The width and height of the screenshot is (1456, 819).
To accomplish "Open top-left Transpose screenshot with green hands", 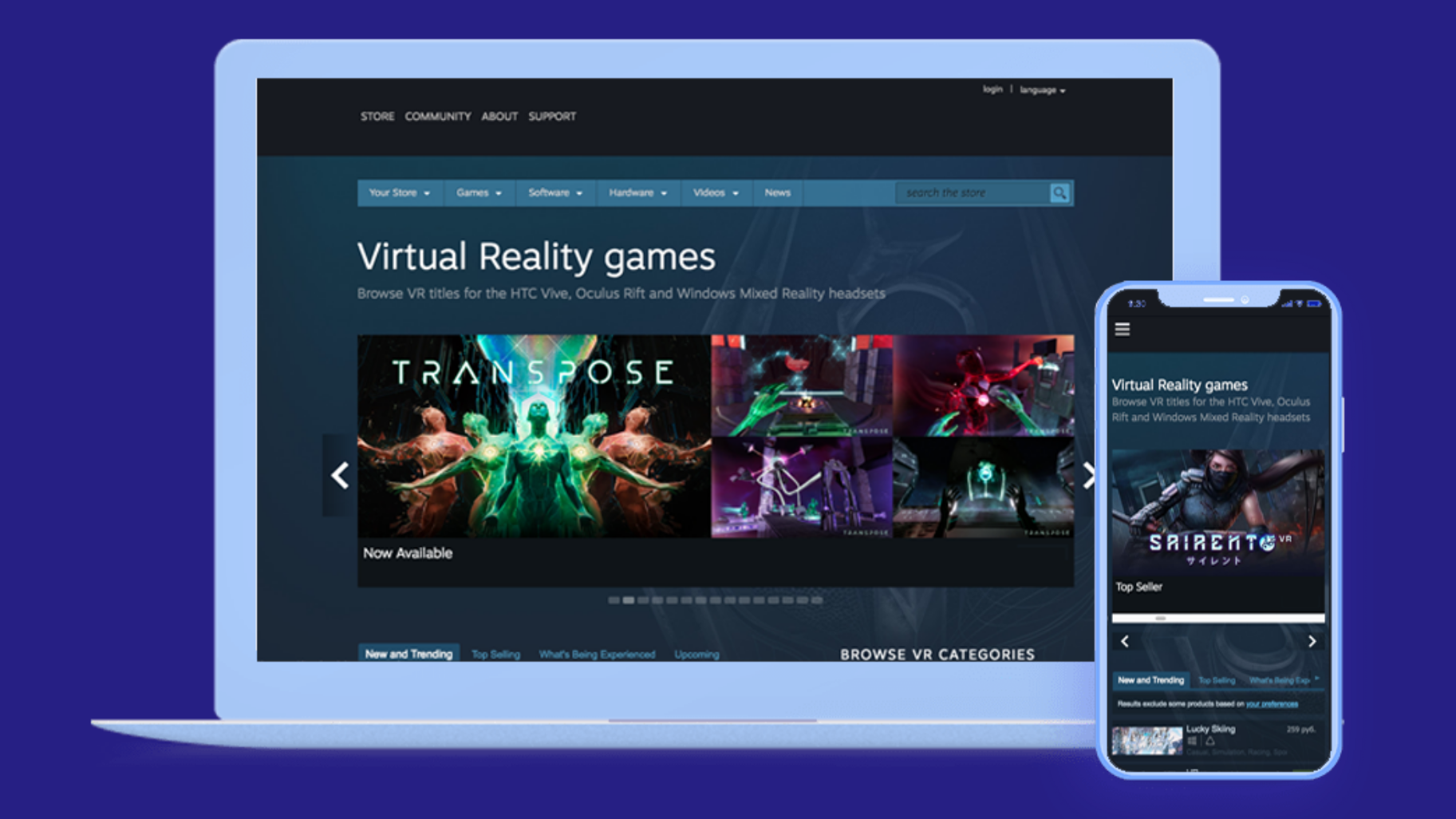I will (801, 386).
